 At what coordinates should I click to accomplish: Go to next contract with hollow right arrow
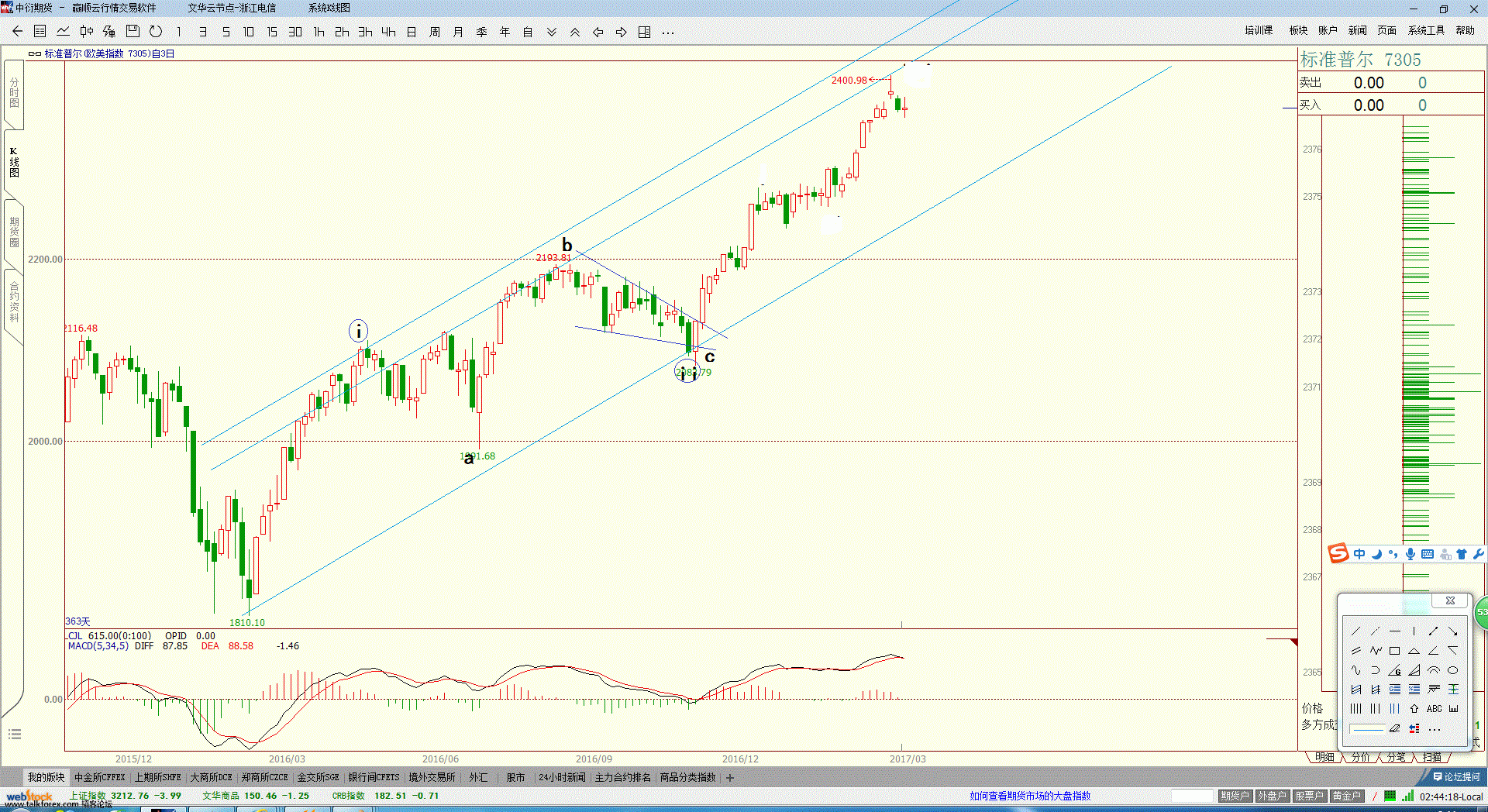point(622,32)
